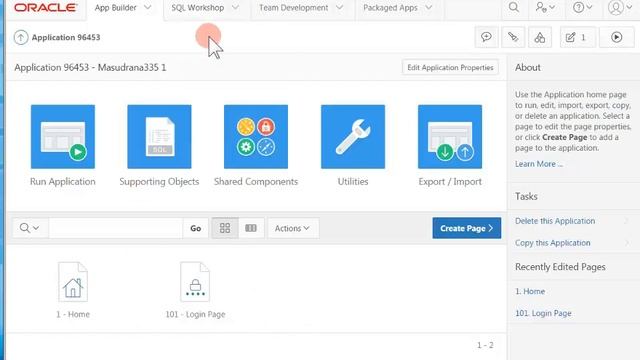Open the developer comments pencil icon
This screenshot has height=360, width=640.
click(x=513, y=38)
